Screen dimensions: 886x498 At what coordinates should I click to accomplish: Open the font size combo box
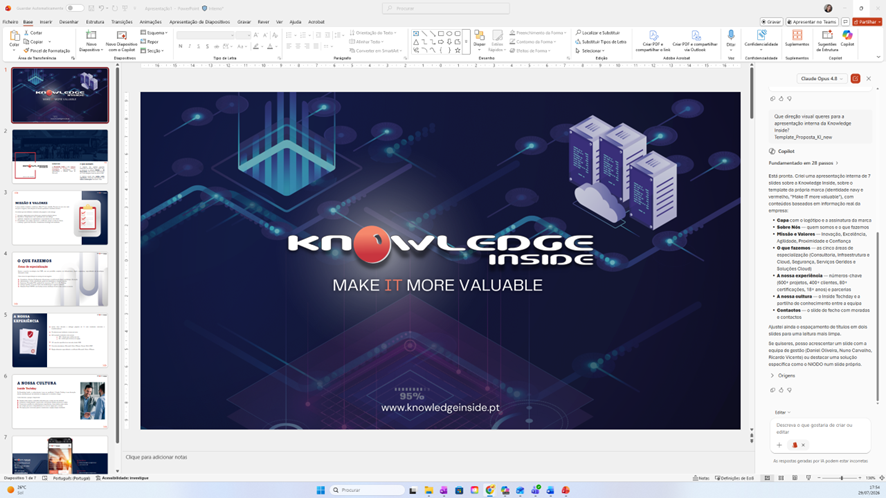pos(244,35)
